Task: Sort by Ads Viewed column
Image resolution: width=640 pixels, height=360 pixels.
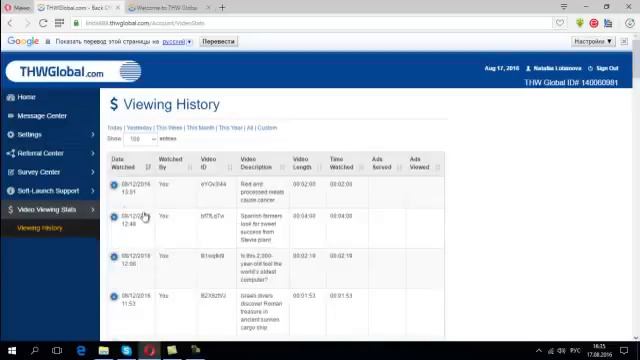Action: pyautogui.click(x=425, y=163)
